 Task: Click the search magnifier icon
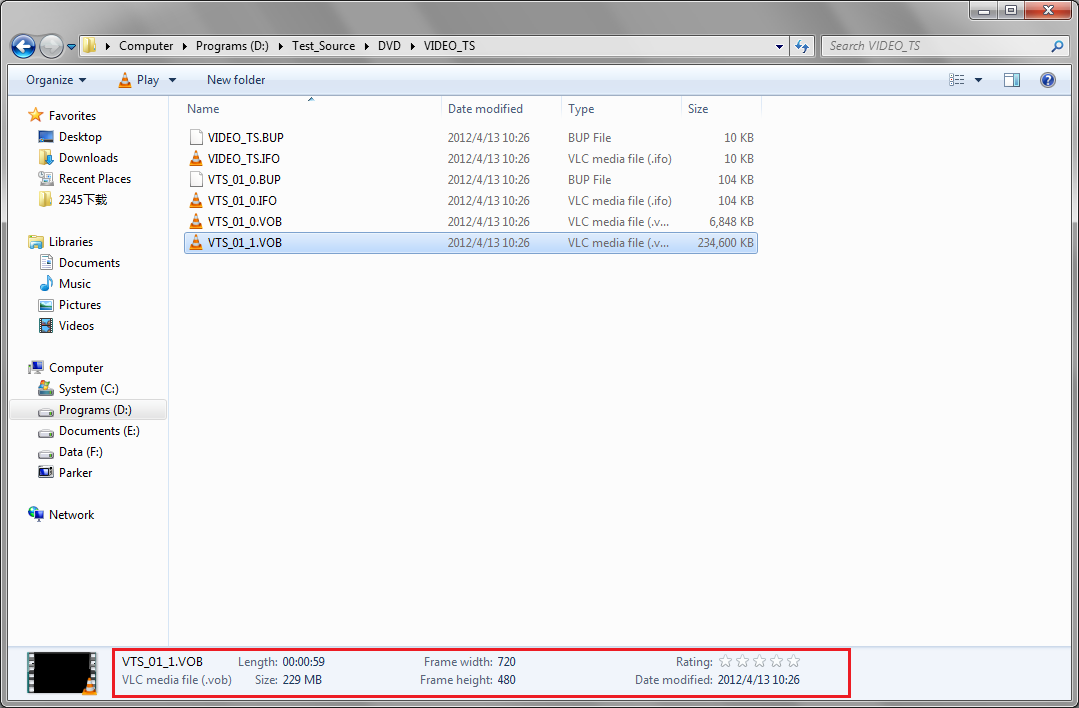pos(1057,46)
